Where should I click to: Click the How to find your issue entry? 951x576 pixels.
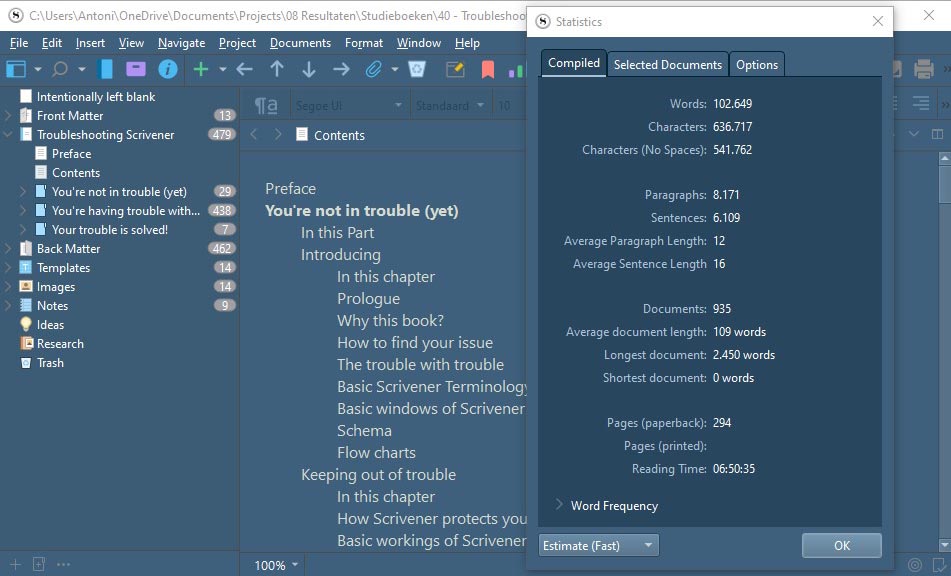(415, 343)
